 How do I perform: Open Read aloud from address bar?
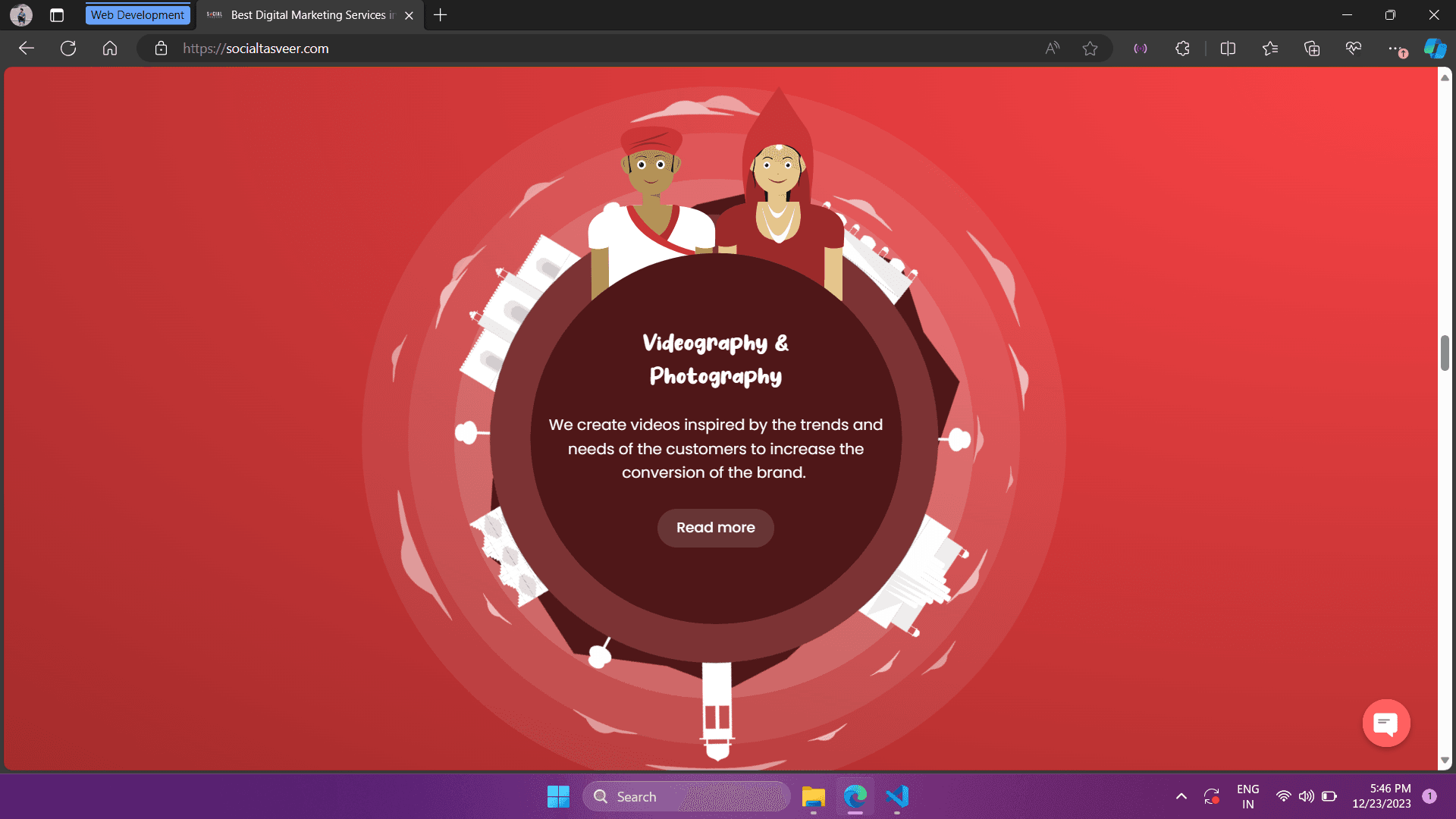(1052, 49)
